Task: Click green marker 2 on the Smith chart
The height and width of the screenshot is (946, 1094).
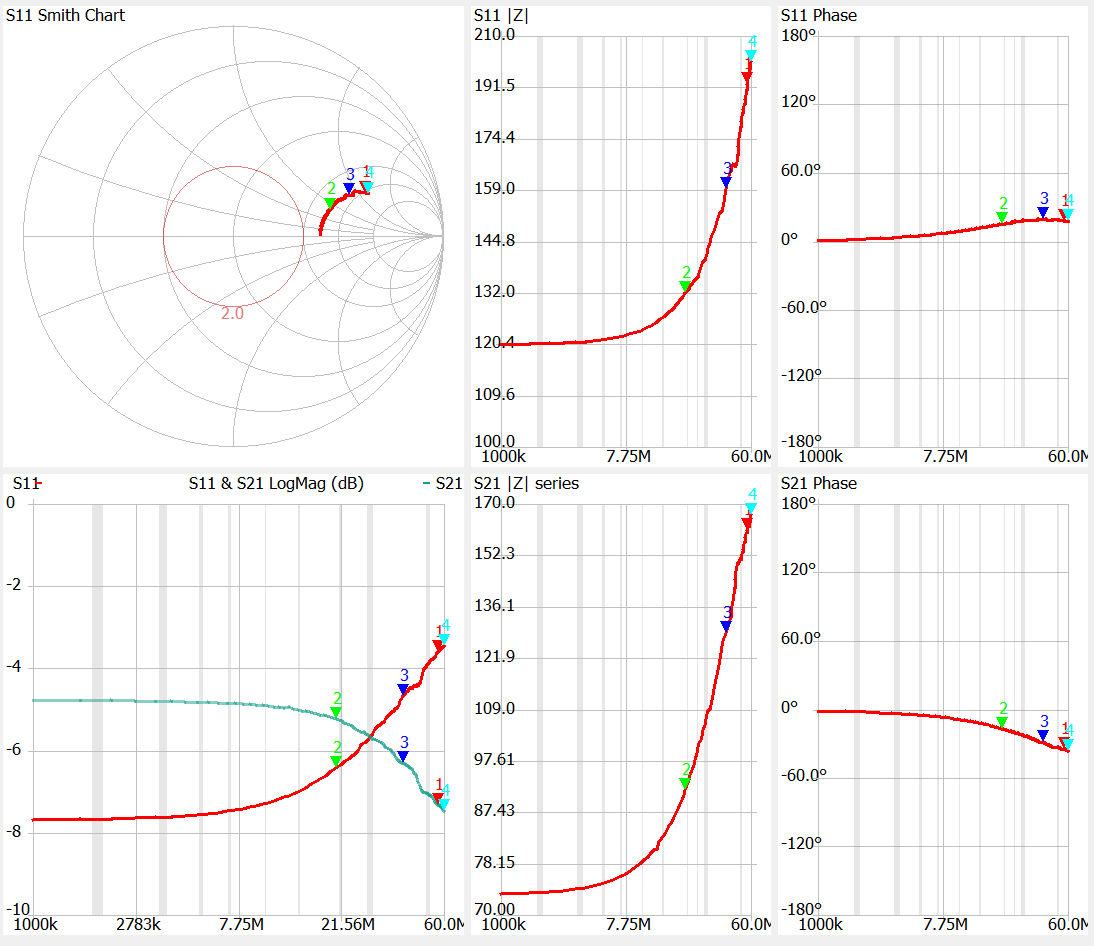Action: pos(330,203)
